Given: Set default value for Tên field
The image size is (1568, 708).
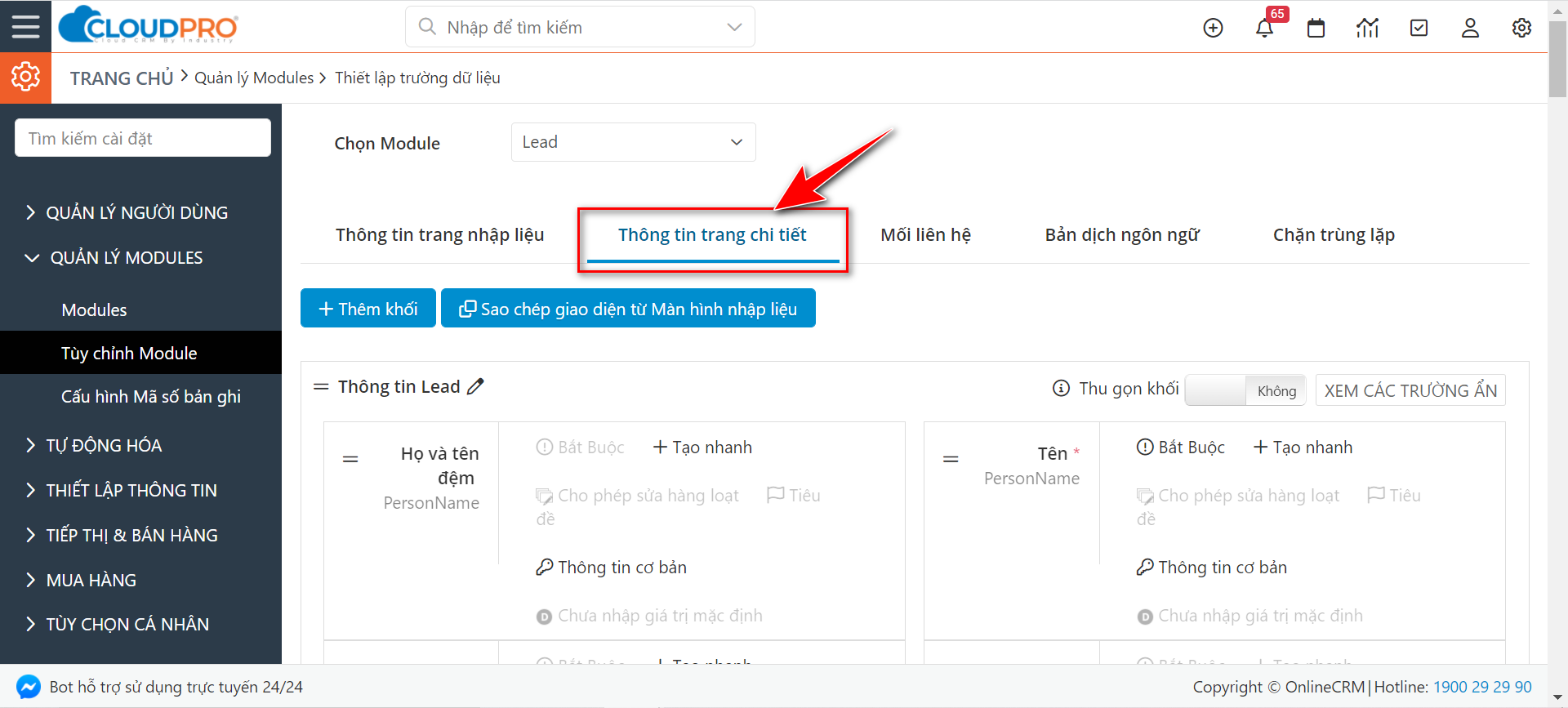Looking at the screenshot, I should pos(1249,616).
